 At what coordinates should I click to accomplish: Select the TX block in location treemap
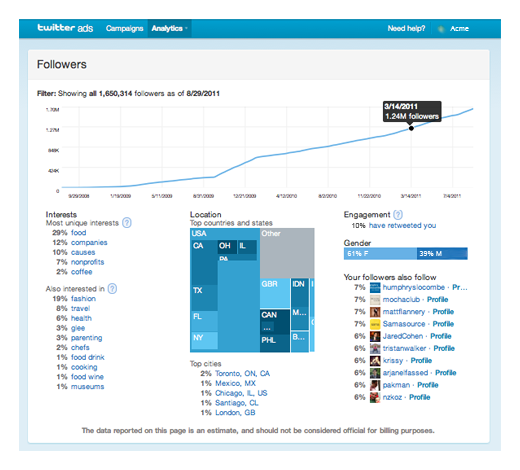click(x=204, y=298)
